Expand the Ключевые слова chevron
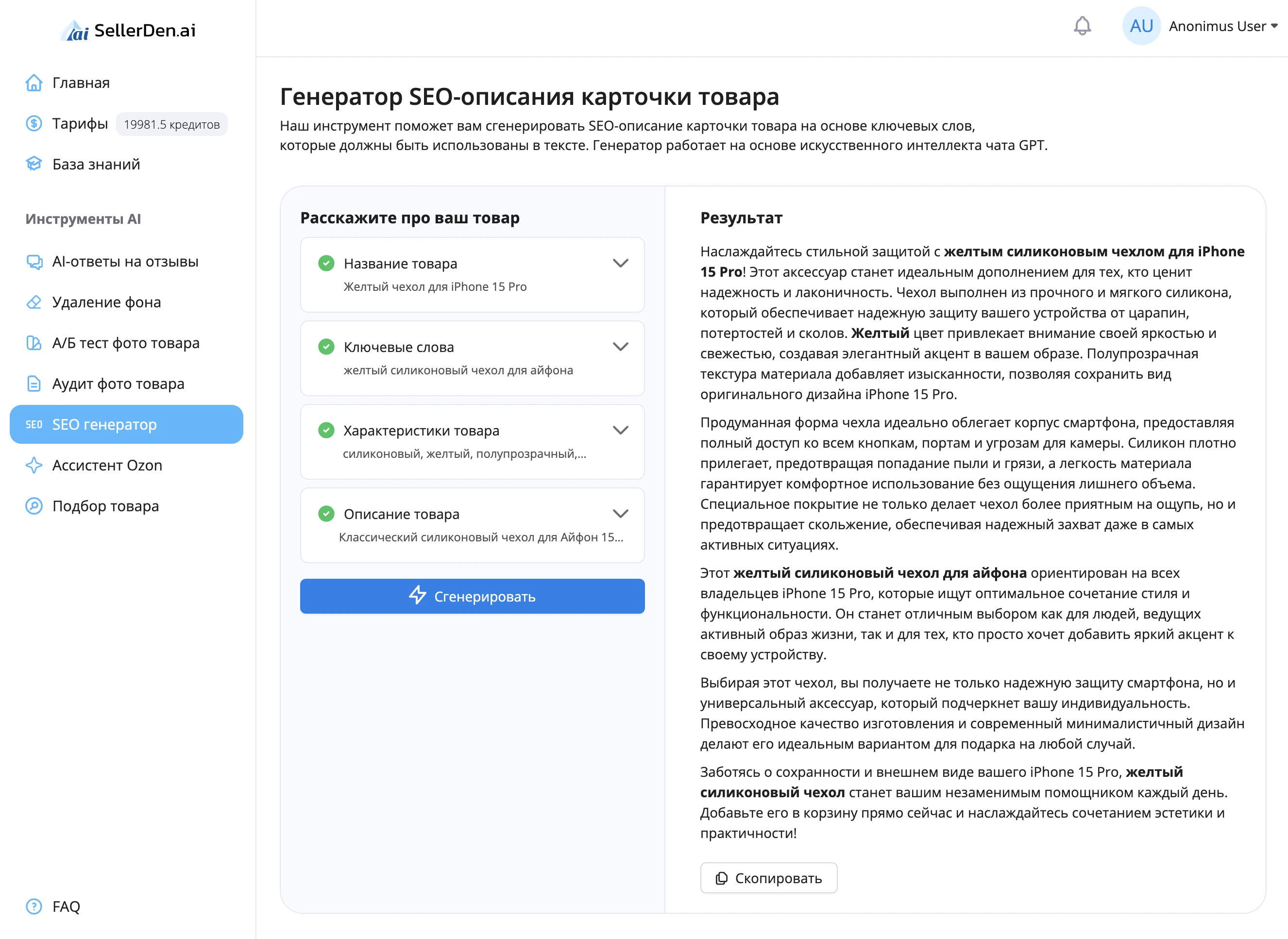 point(620,347)
